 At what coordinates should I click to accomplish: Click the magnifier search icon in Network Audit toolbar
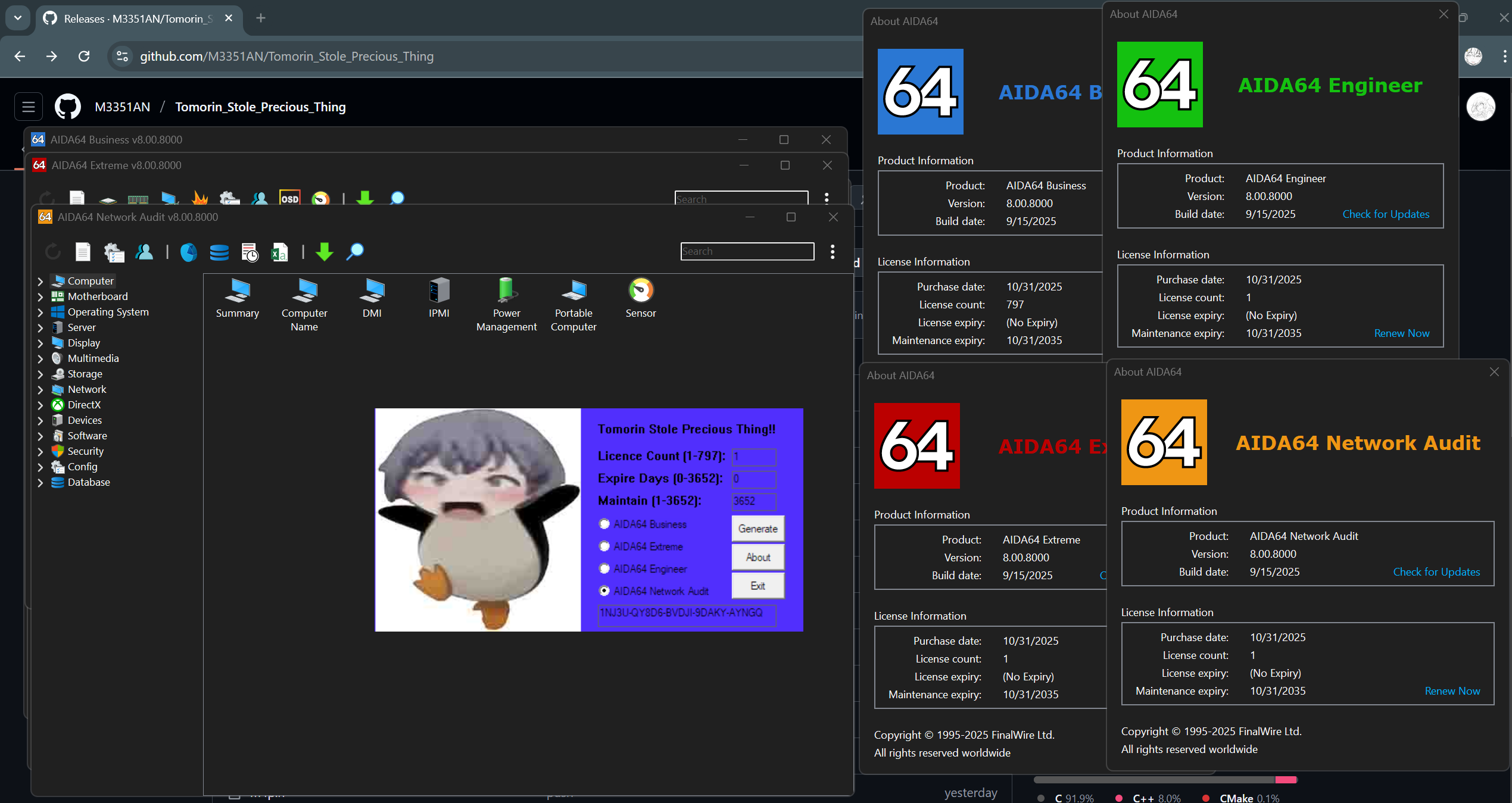coord(356,252)
